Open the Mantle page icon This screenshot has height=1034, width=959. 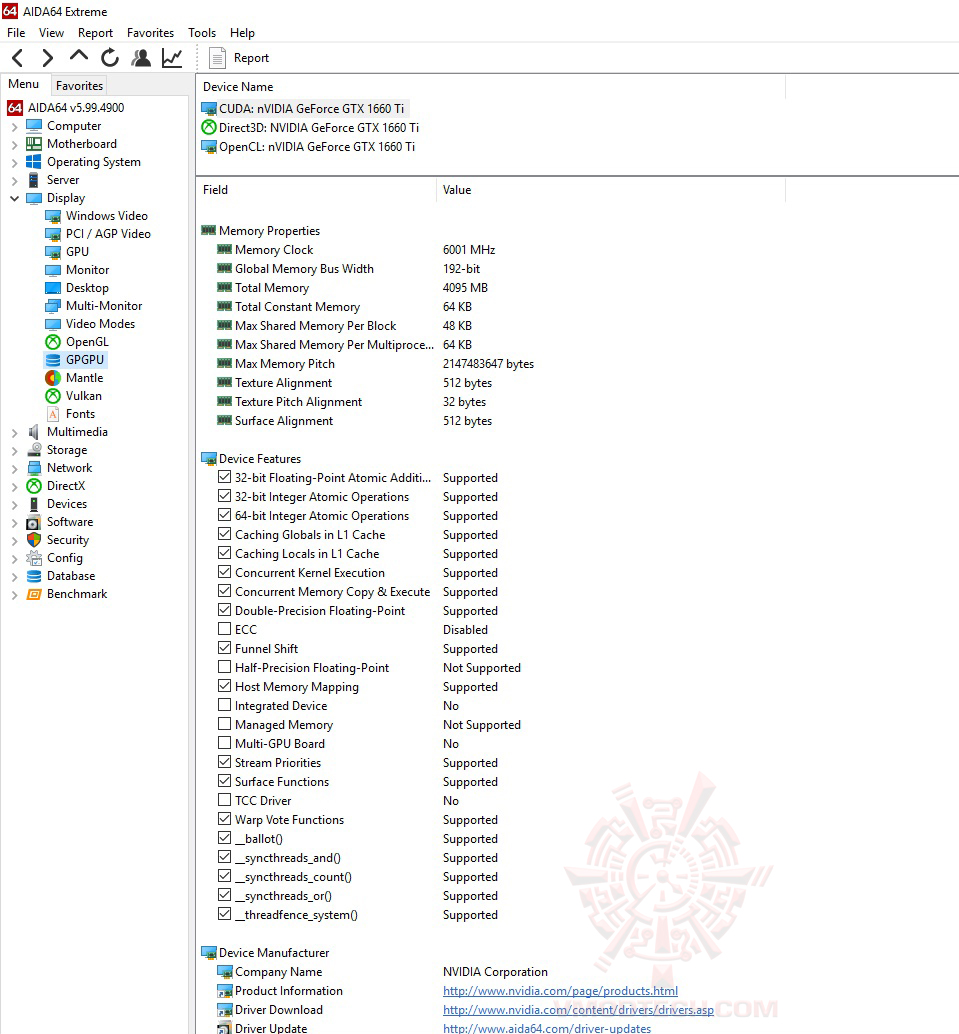(x=53, y=378)
